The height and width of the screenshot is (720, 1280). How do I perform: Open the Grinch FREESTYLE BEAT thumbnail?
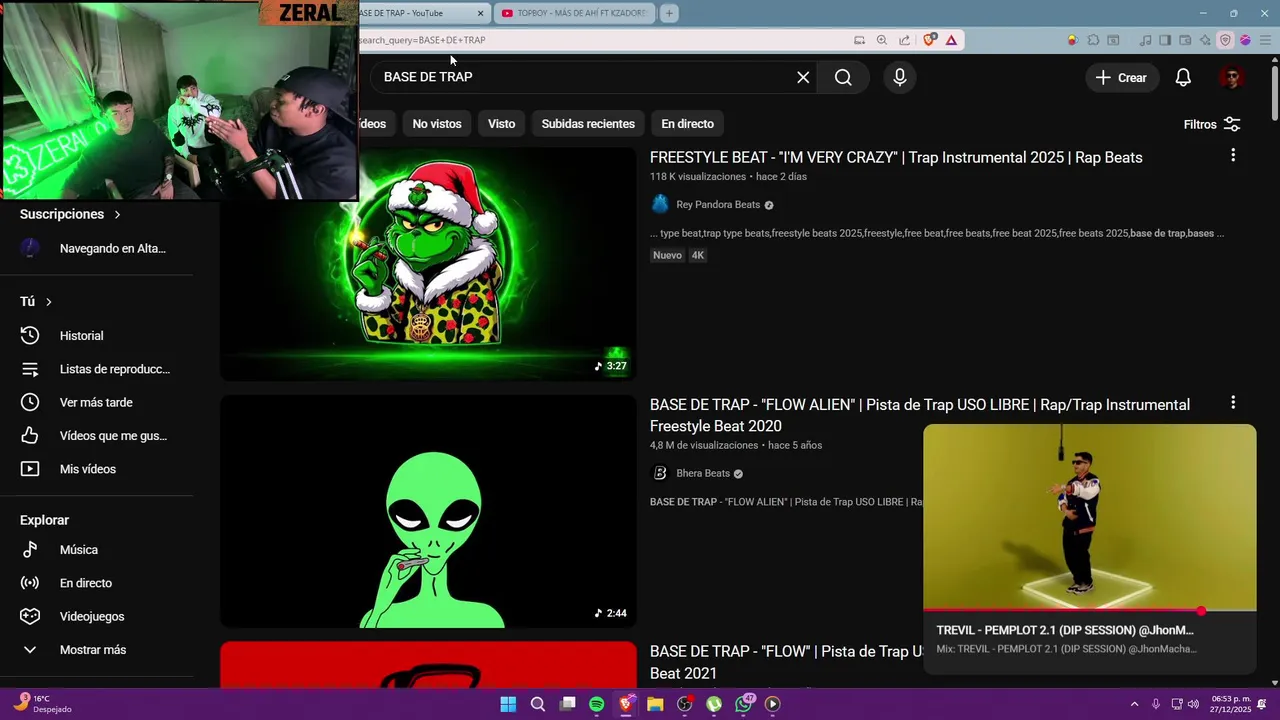(428, 264)
